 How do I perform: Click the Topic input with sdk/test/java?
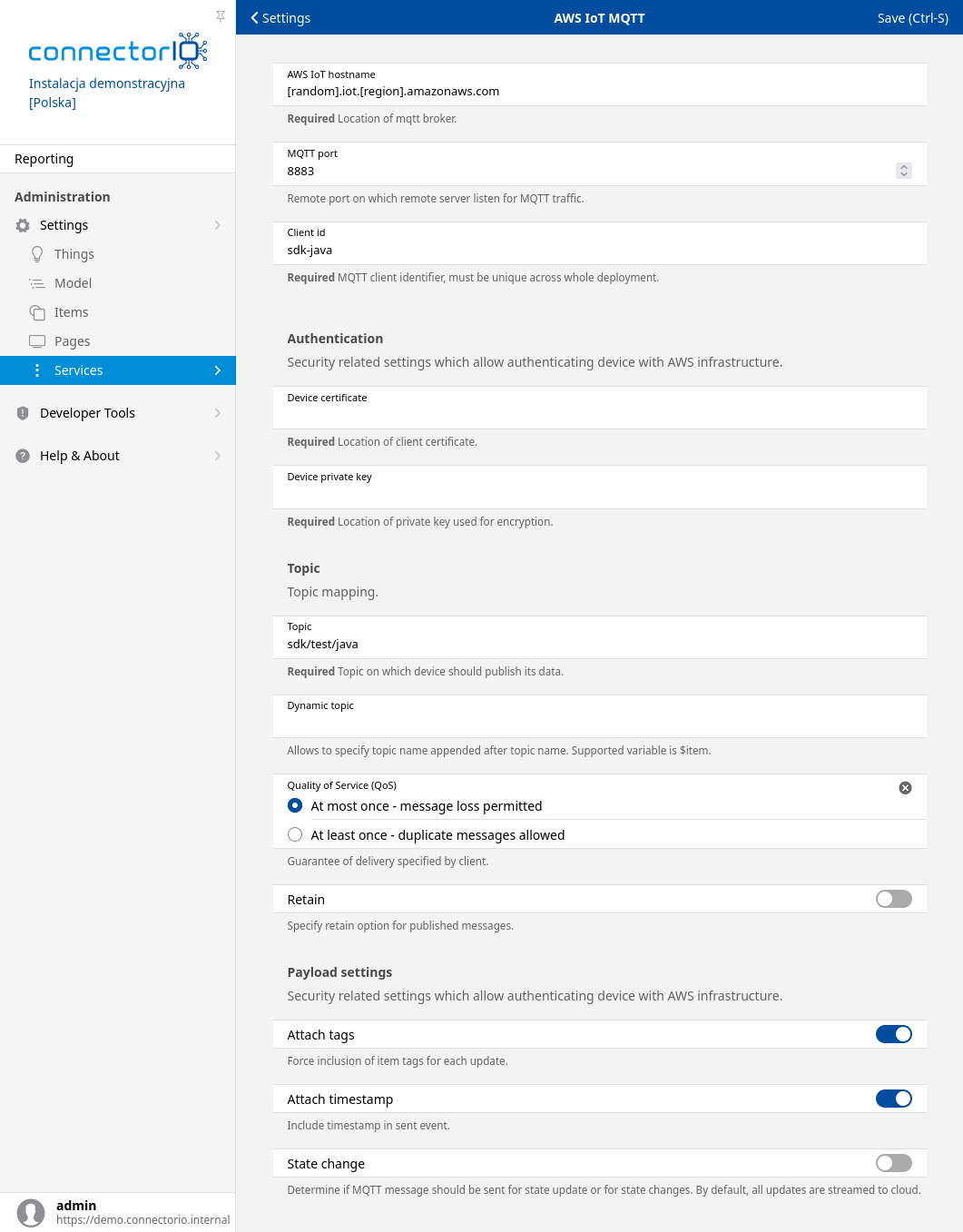point(600,637)
